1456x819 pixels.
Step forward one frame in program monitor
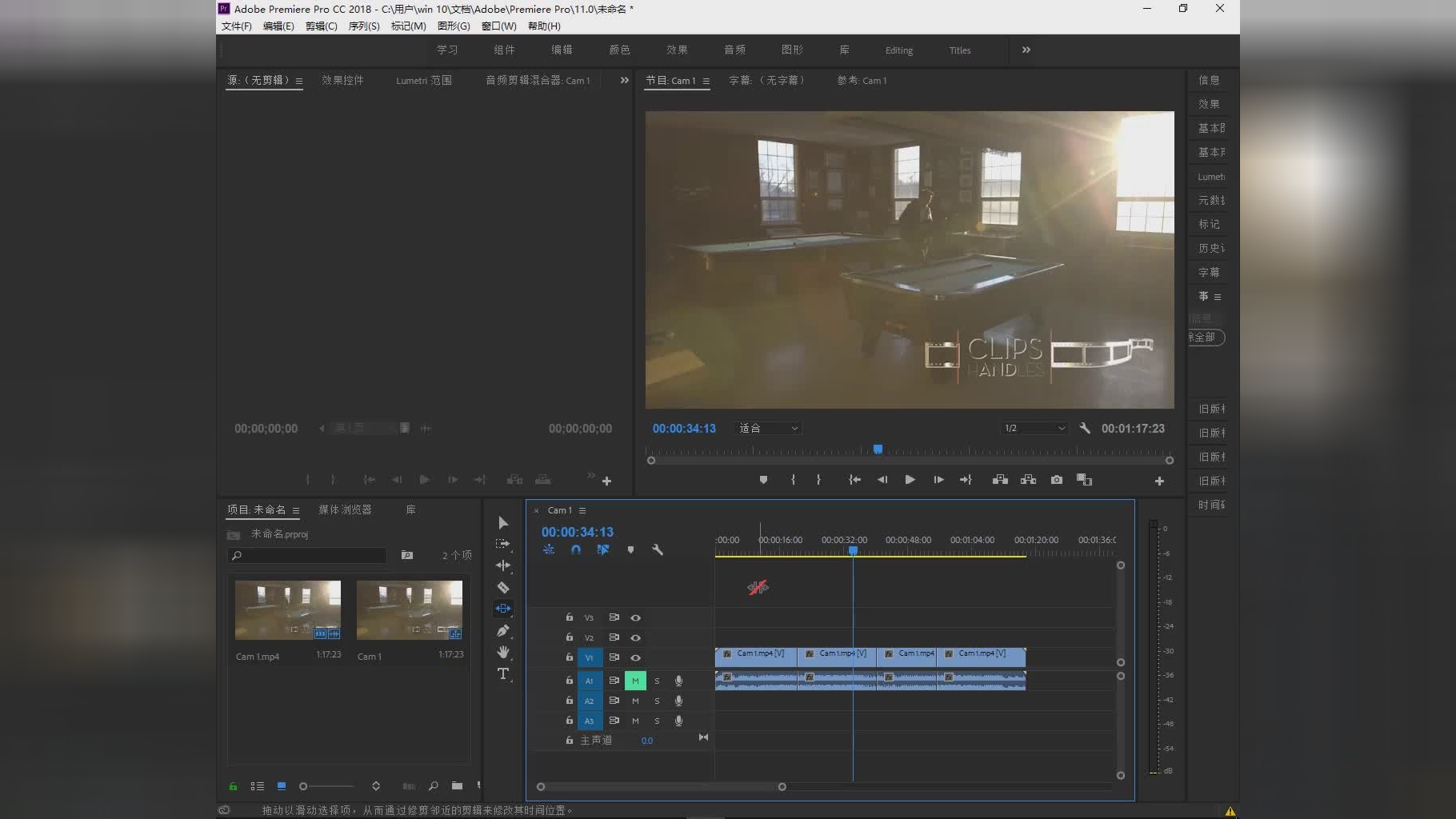pos(938,480)
